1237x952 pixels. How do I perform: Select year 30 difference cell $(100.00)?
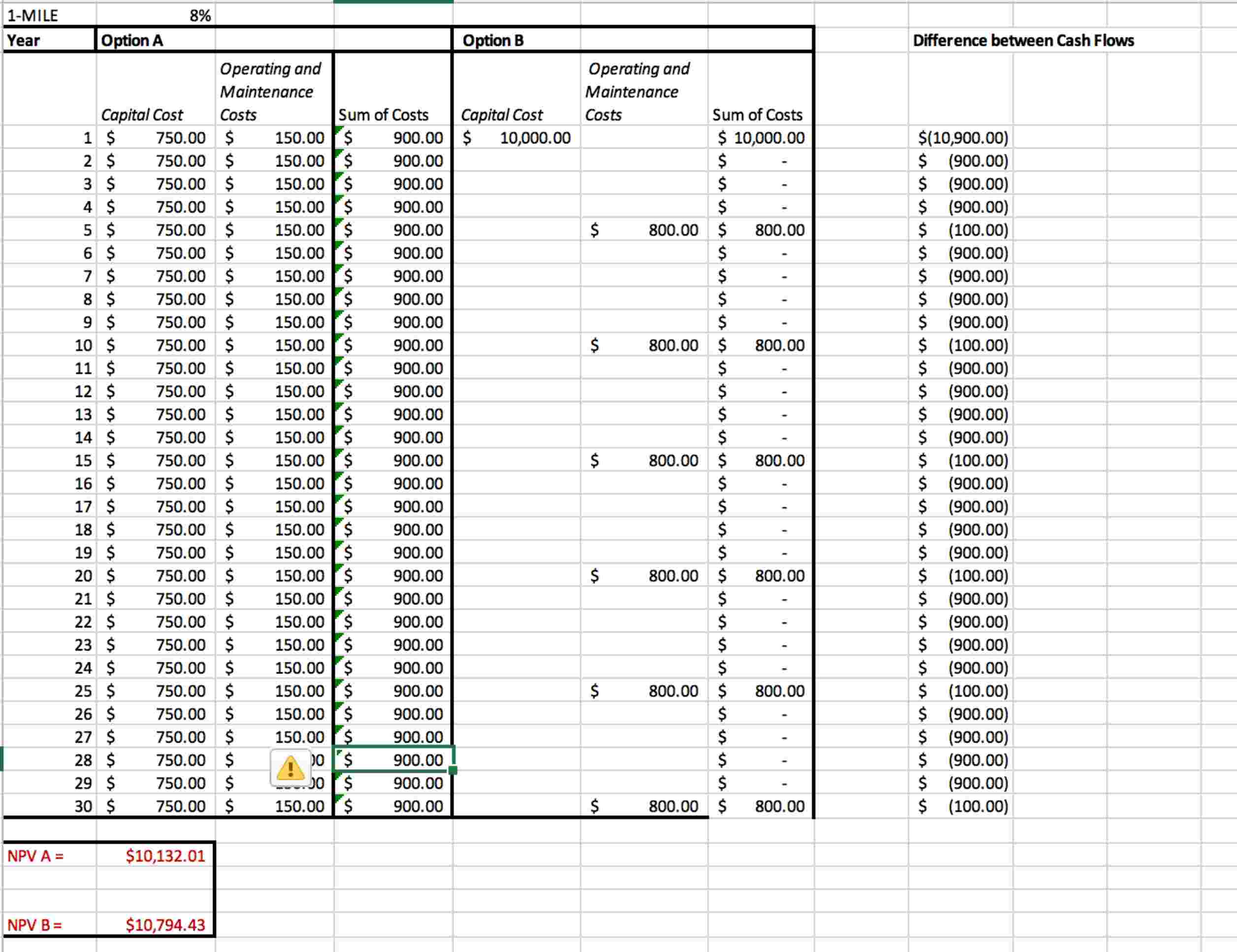click(x=962, y=806)
